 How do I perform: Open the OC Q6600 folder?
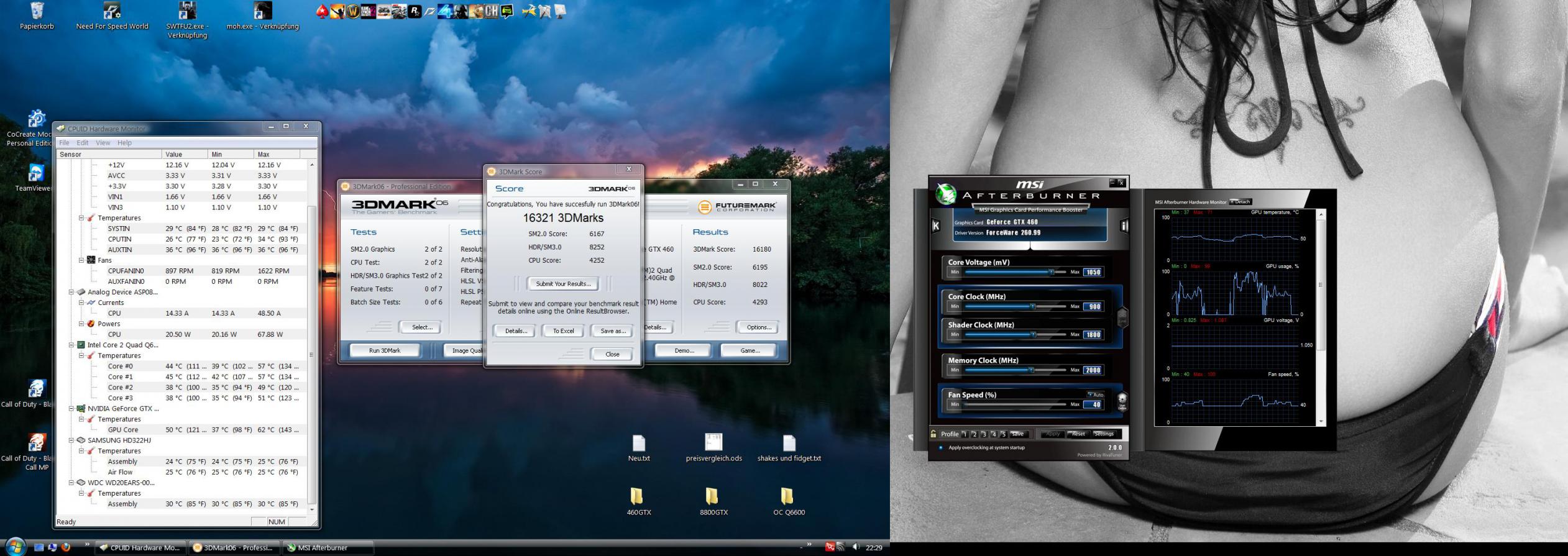tap(788, 502)
